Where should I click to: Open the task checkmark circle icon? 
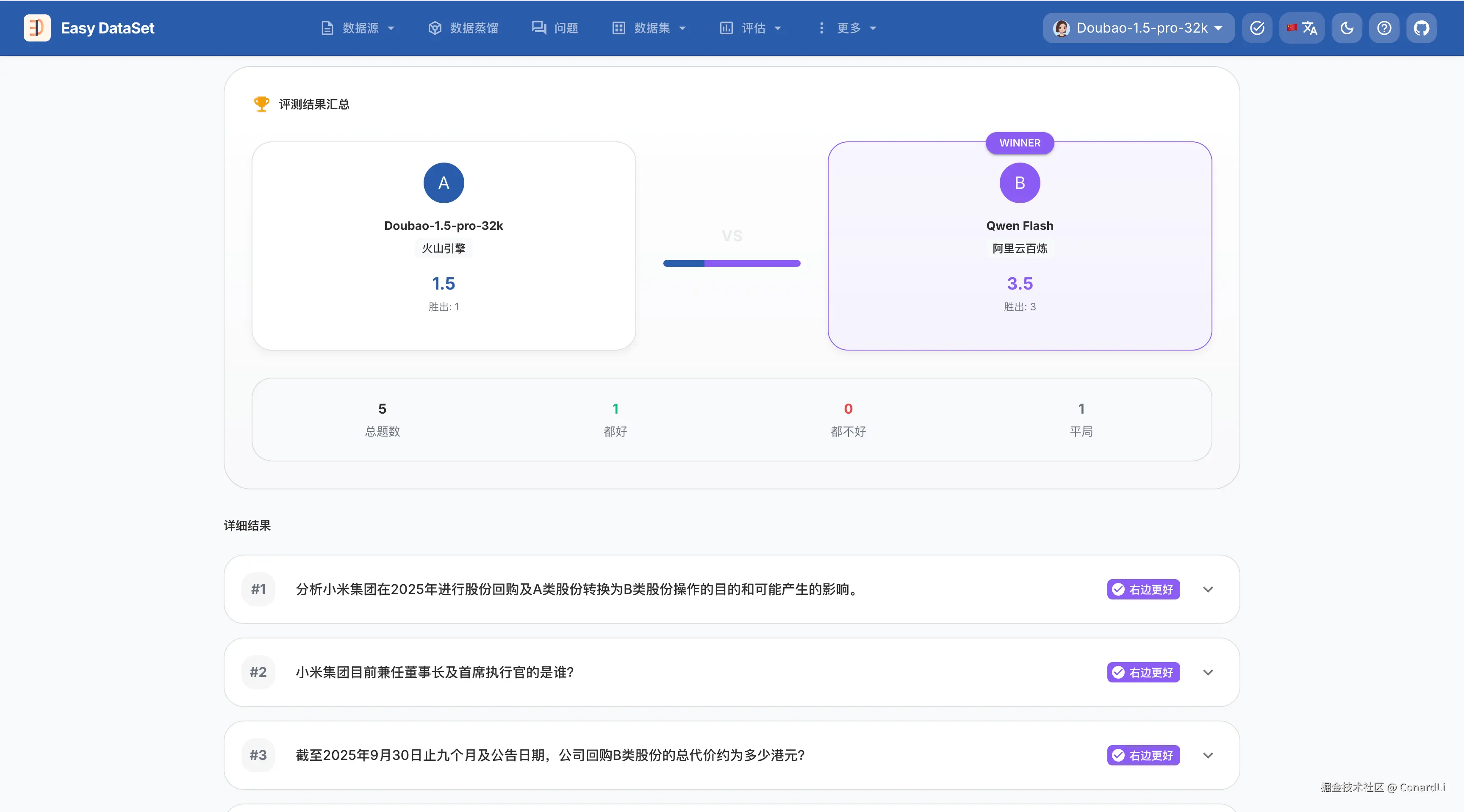(x=1257, y=28)
